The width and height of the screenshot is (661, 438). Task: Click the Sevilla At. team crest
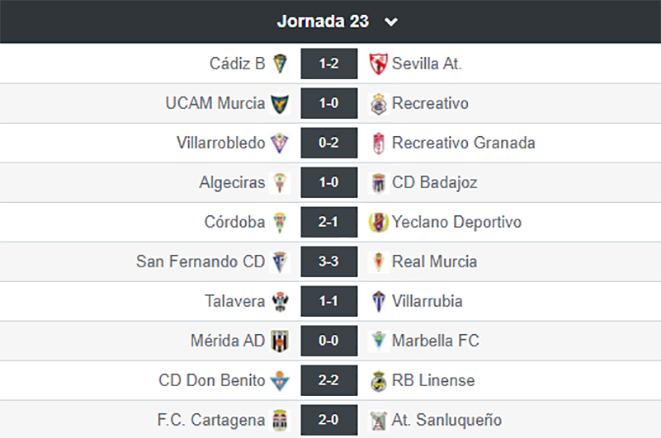[x=378, y=64]
